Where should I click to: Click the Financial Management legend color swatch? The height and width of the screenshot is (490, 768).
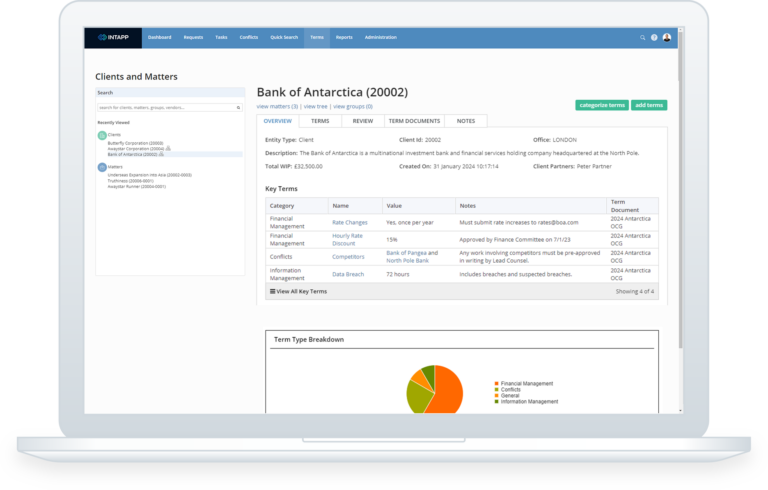point(497,383)
